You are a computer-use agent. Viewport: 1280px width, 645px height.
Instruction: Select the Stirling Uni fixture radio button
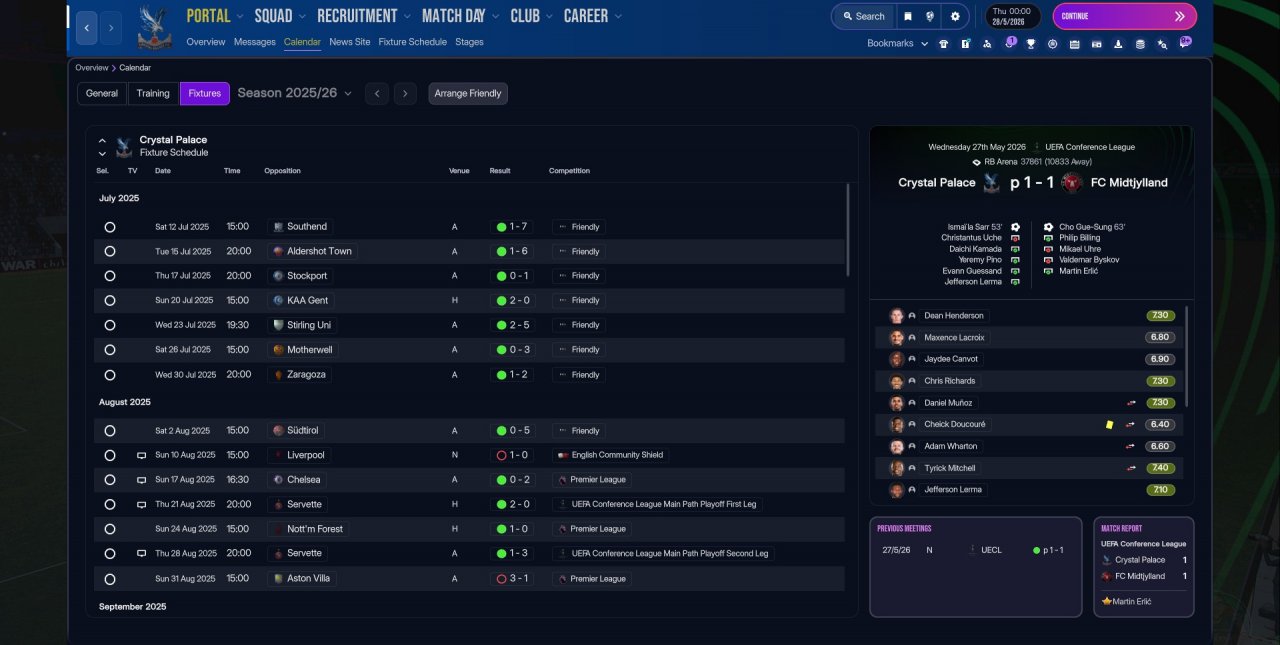110,325
